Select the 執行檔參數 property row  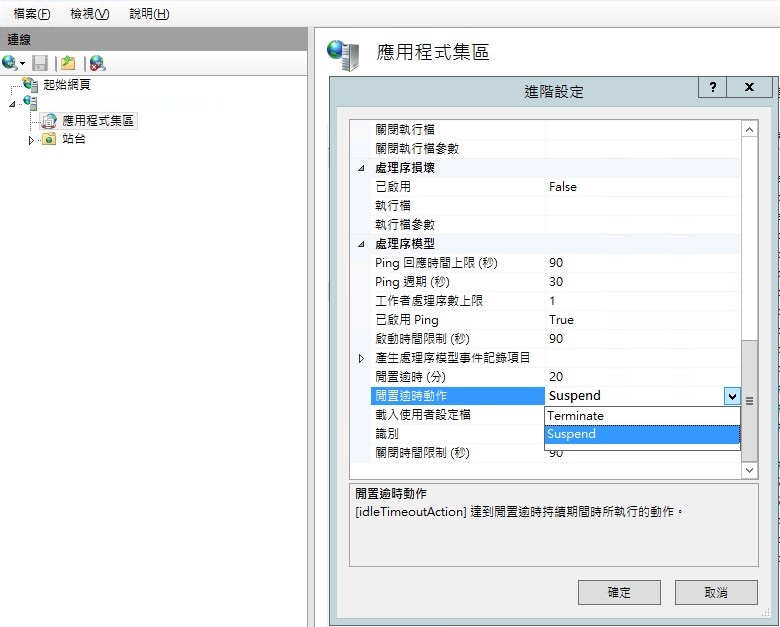555,225
